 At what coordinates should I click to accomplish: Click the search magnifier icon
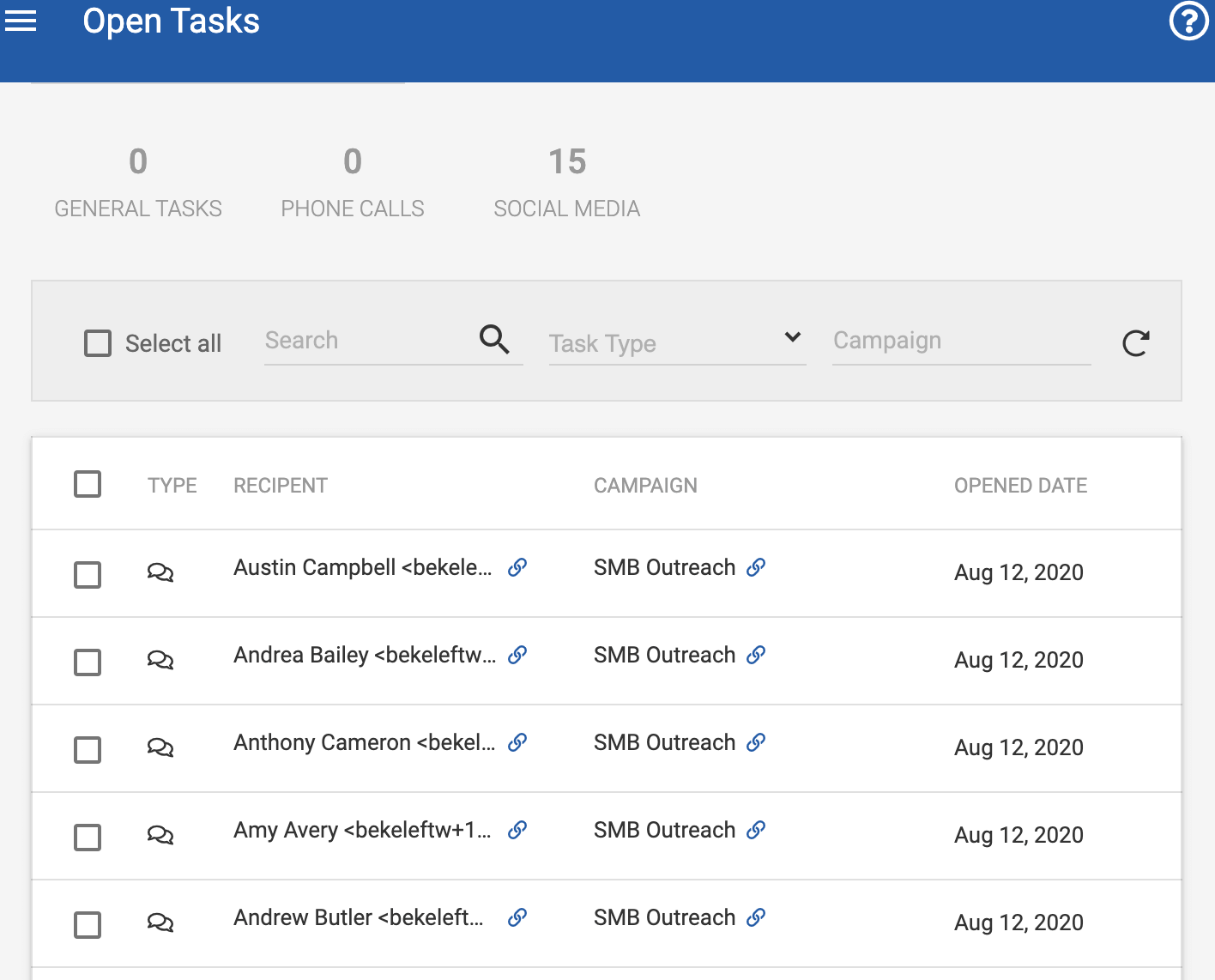[494, 340]
